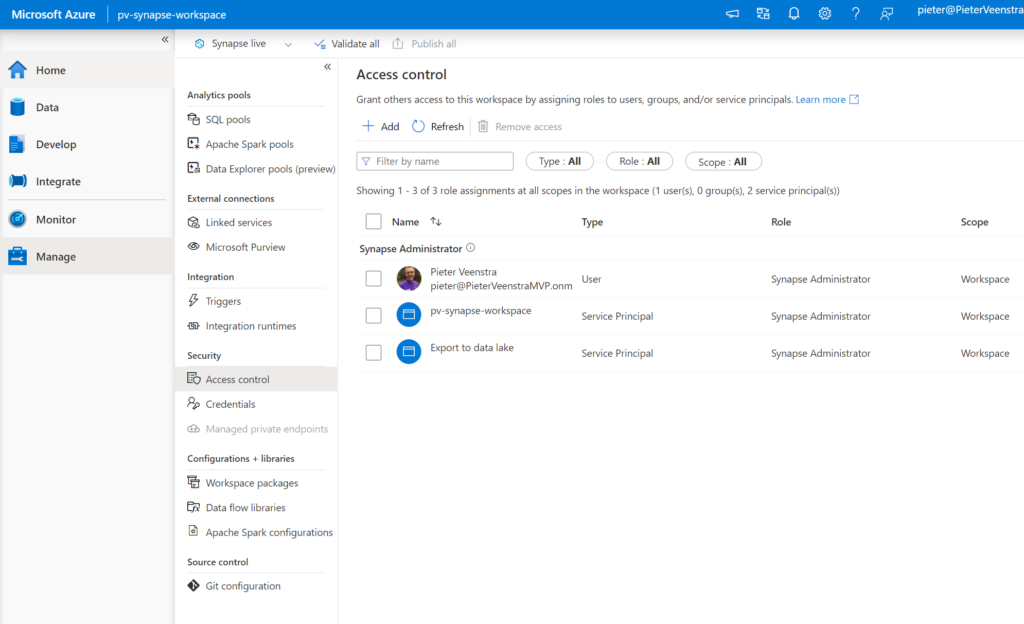Screen dimensions: 1024x624
Task: Click Microsoft Azure brand text
Action: (54, 14)
